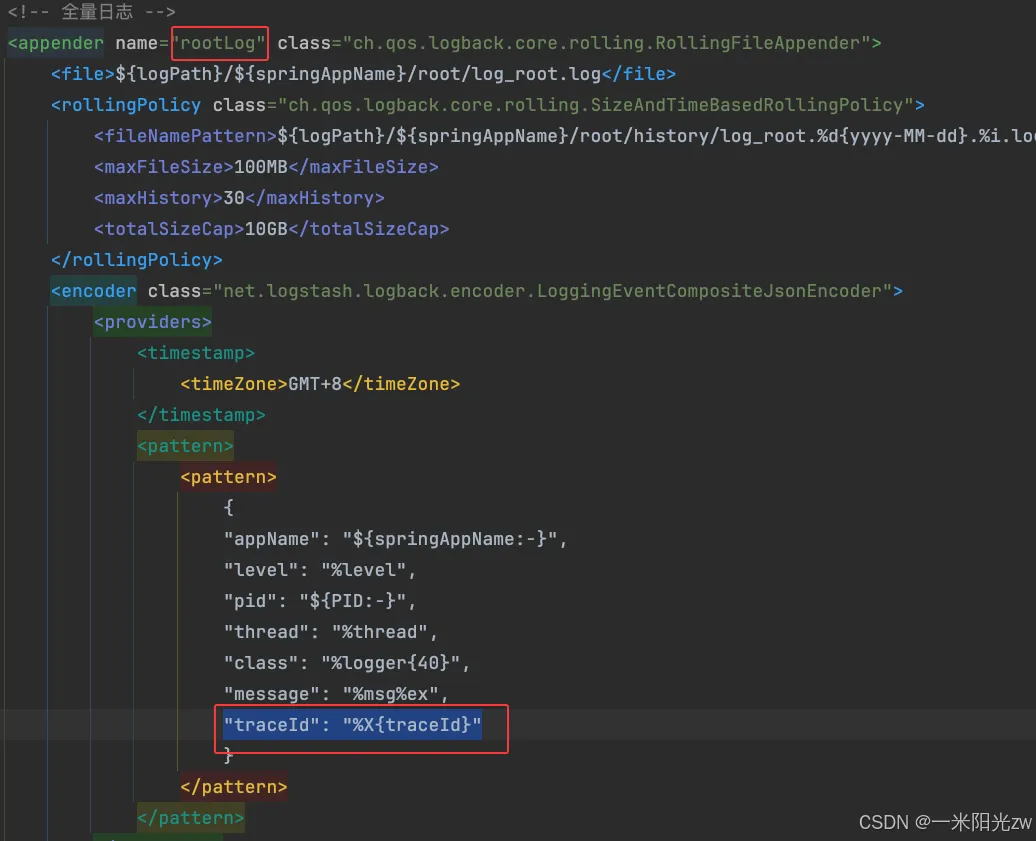
Task: Click the <providers> tag
Action: (152, 322)
